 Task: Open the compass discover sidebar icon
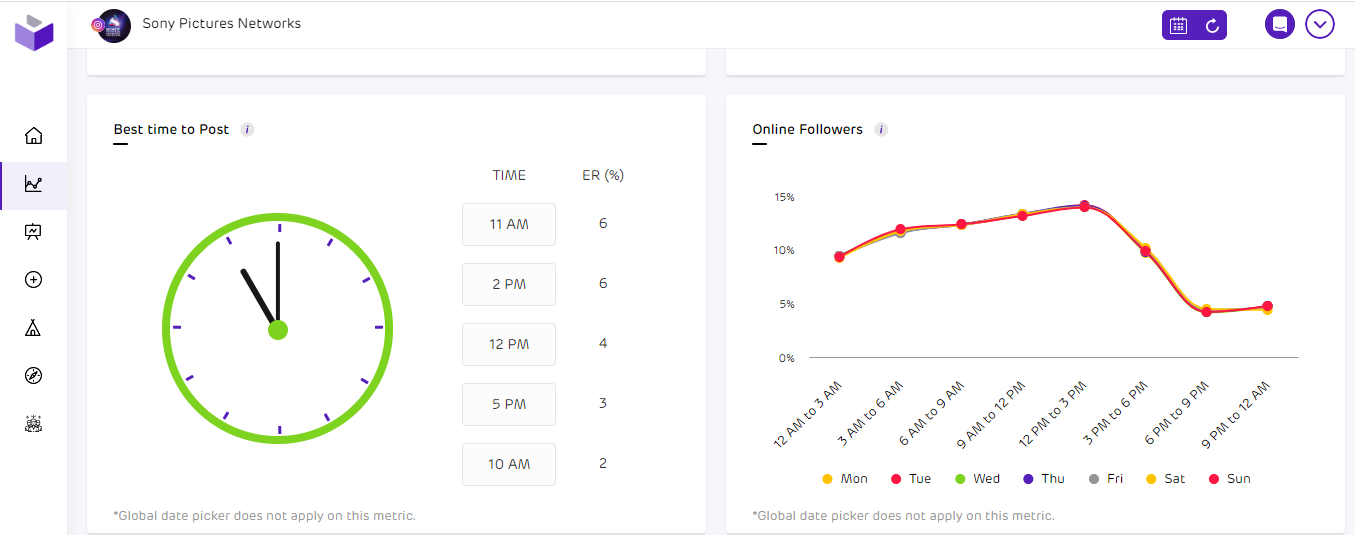tap(33, 376)
